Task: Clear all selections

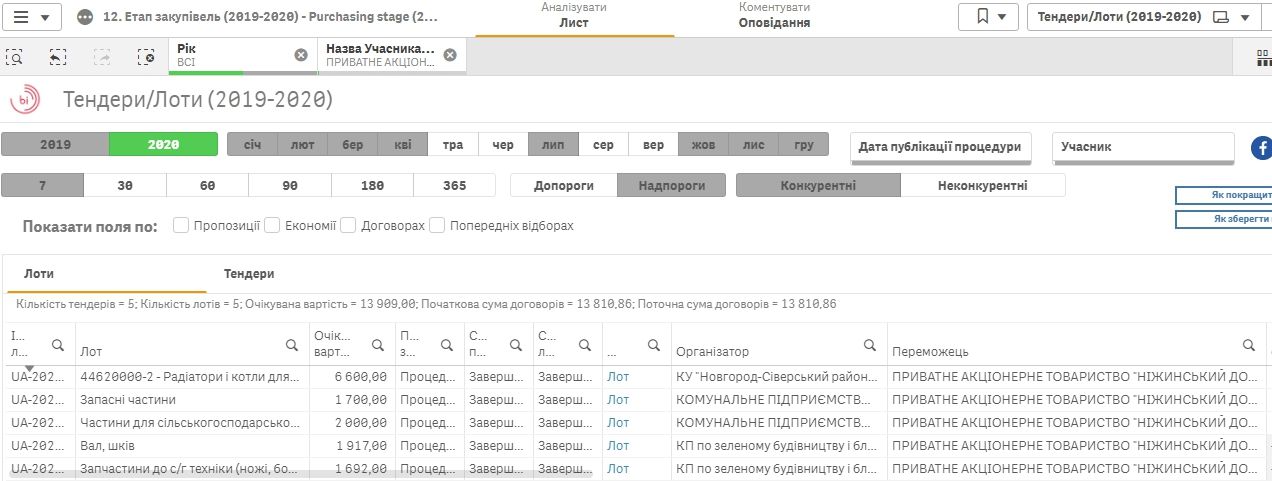Action: tap(146, 57)
